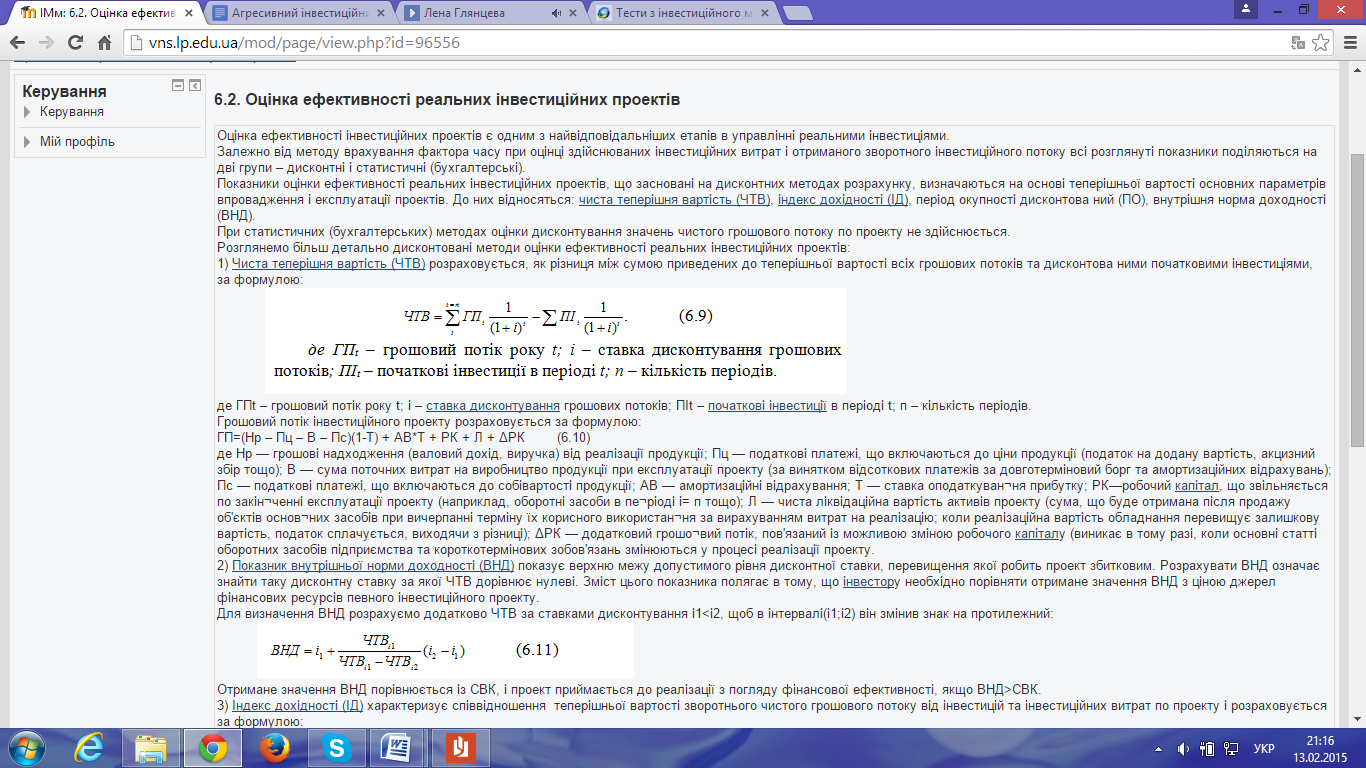The image size is (1366, 768).
Task: Go back using the browser back arrow
Action: point(18,44)
